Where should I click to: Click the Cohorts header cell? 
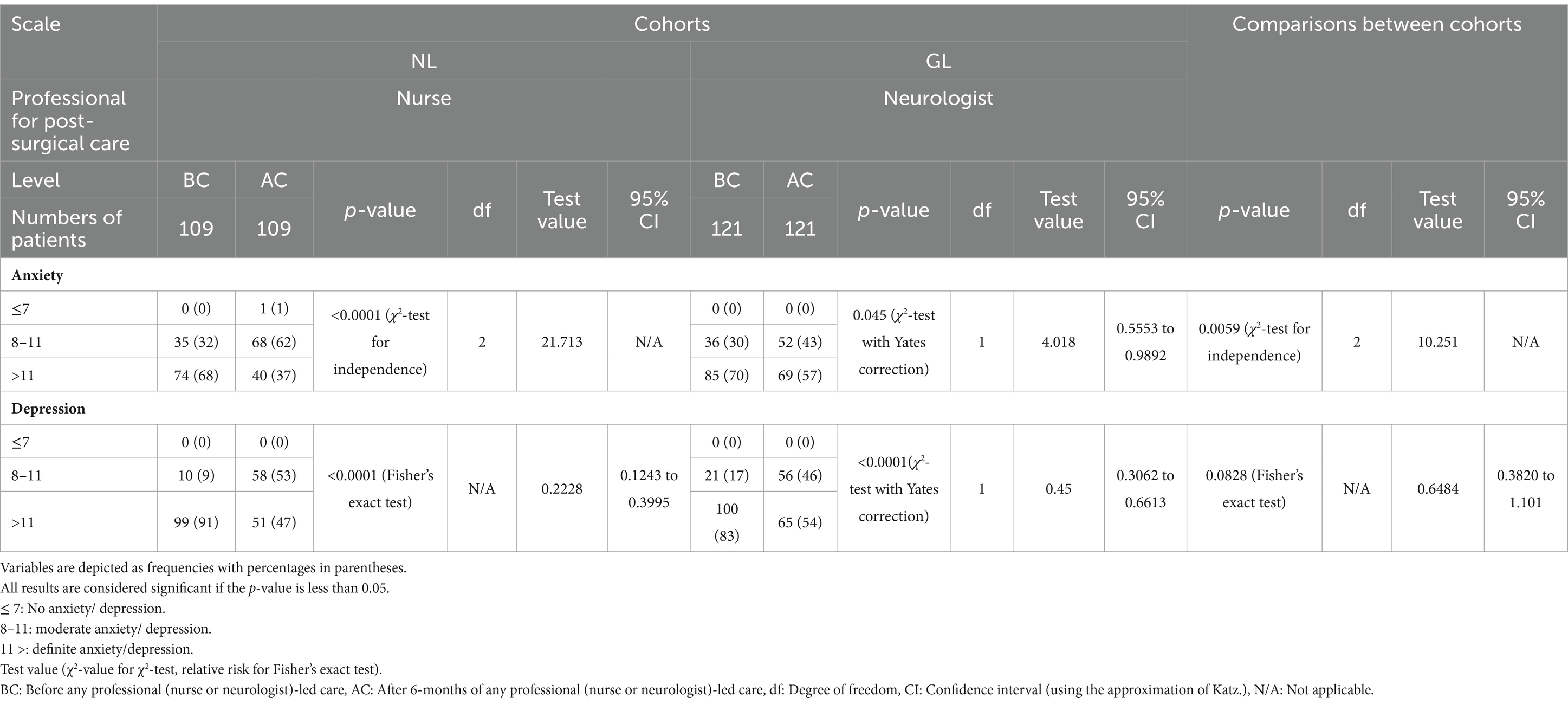(671, 24)
